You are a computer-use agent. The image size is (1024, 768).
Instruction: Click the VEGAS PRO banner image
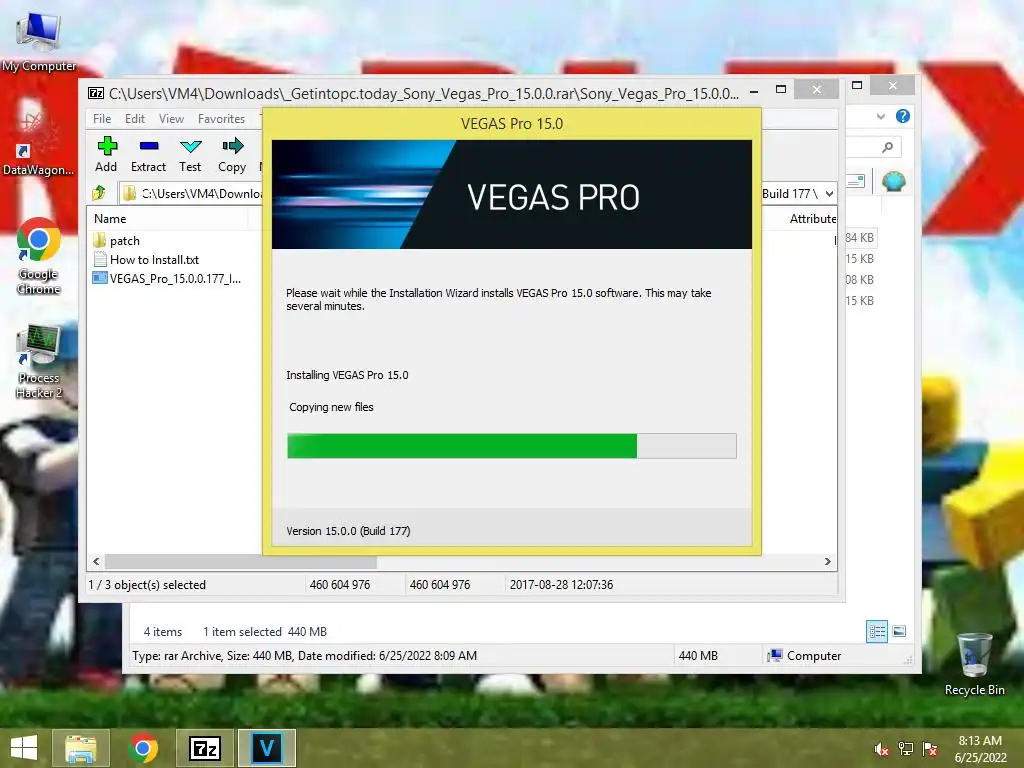click(512, 195)
